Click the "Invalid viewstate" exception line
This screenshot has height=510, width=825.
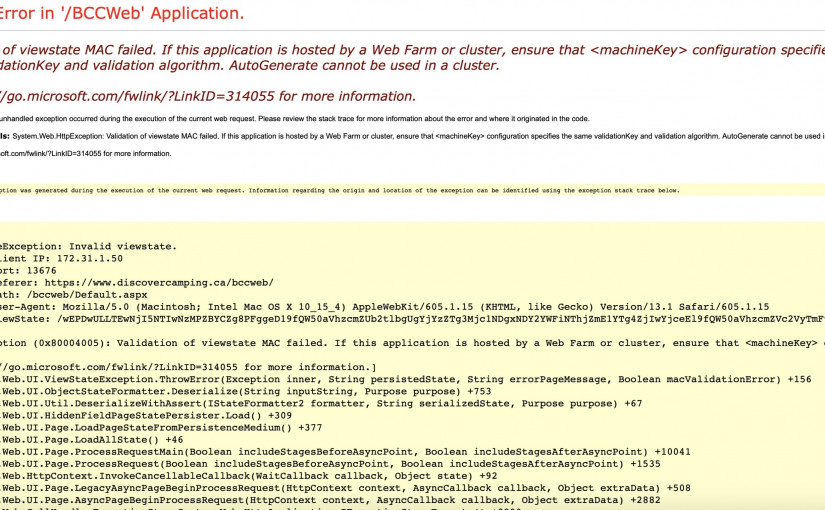tap(90, 245)
